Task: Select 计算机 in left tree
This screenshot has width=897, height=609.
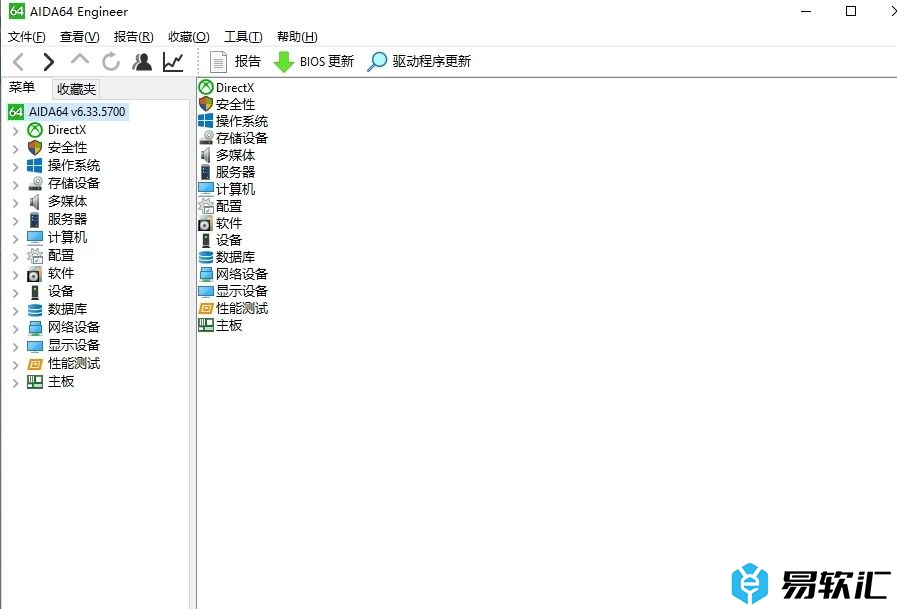Action: (x=68, y=237)
